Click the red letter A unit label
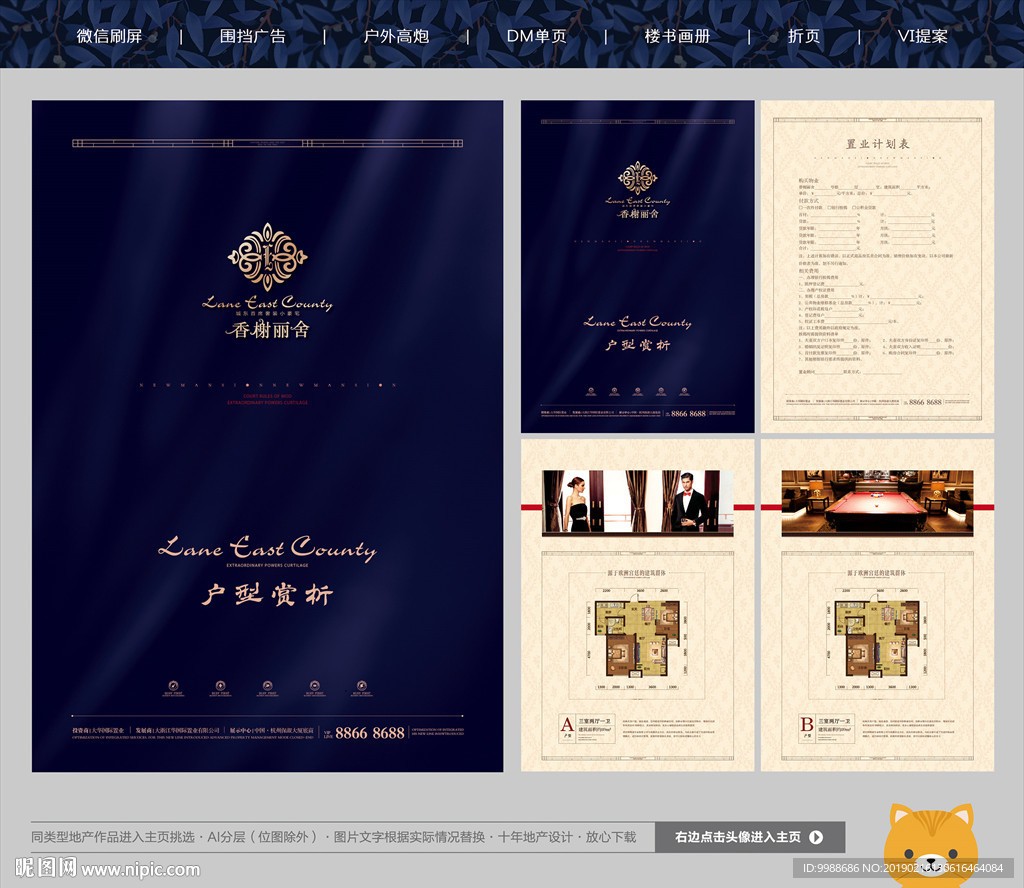This screenshot has height=888, width=1024. click(x=567, y=723)
